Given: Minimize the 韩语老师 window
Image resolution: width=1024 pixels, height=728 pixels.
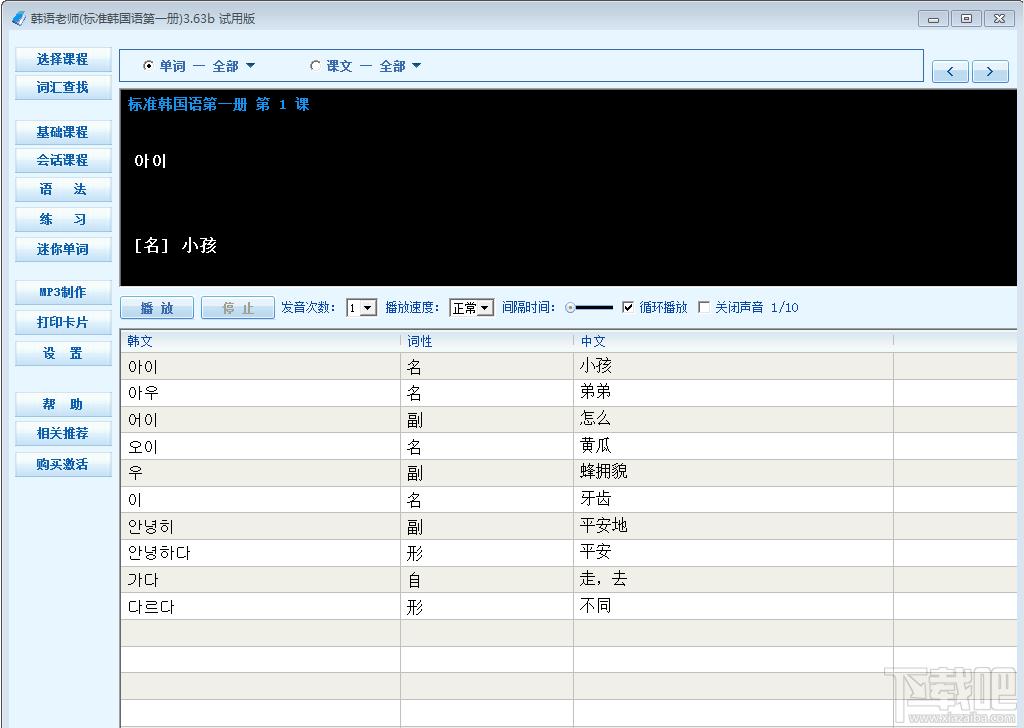Looking at the screenshot, I should (x=933, y=19).
